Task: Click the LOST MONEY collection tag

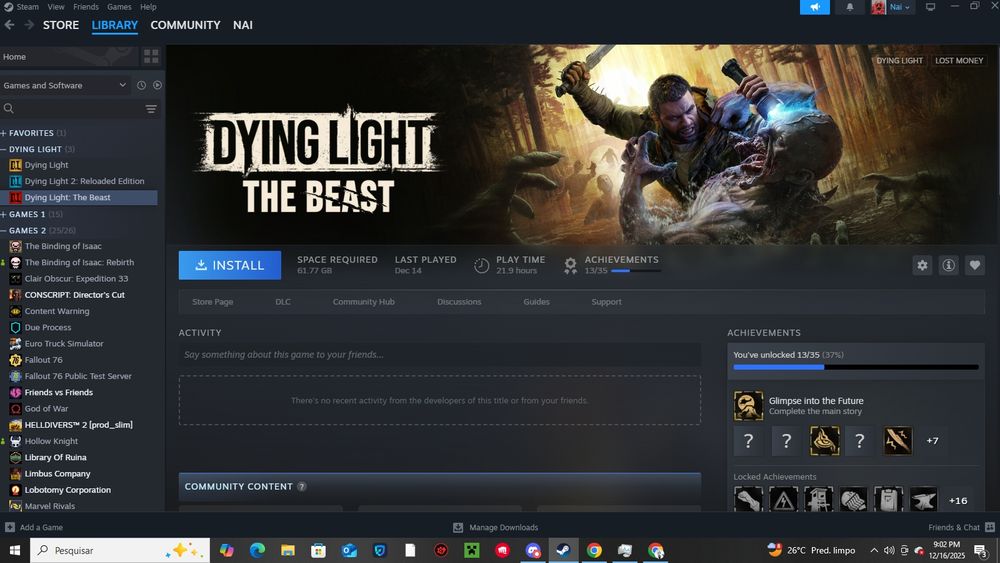Action: [959, 61]
